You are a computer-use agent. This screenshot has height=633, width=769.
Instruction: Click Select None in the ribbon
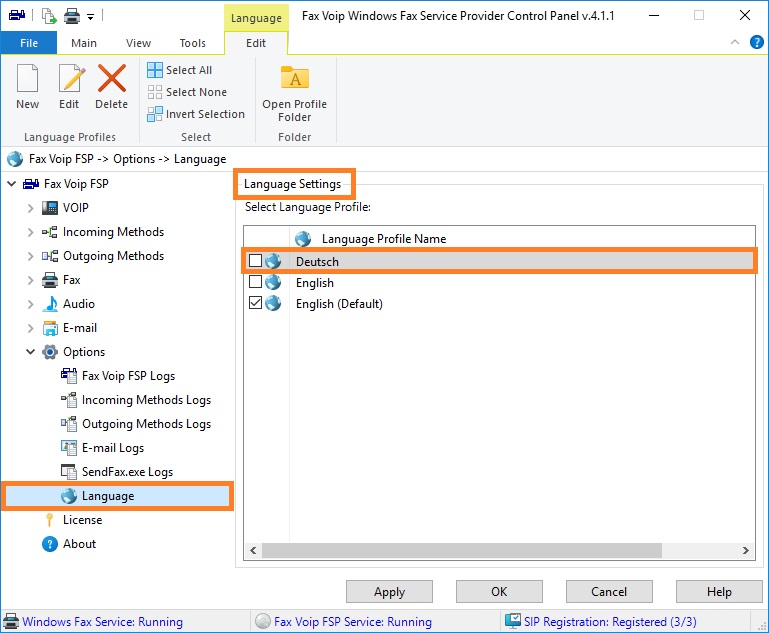[x=187, y=92]
